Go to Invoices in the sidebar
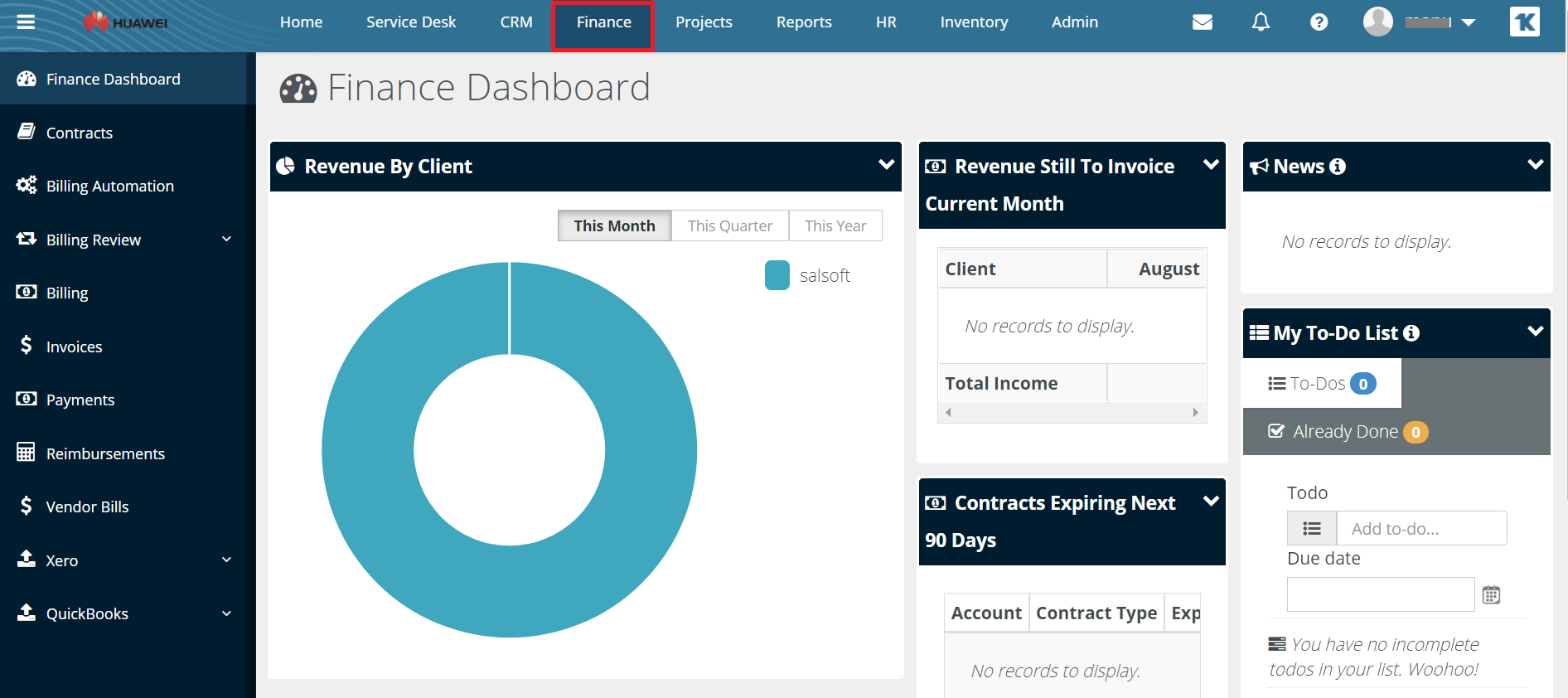 click(x=74, y=347)
